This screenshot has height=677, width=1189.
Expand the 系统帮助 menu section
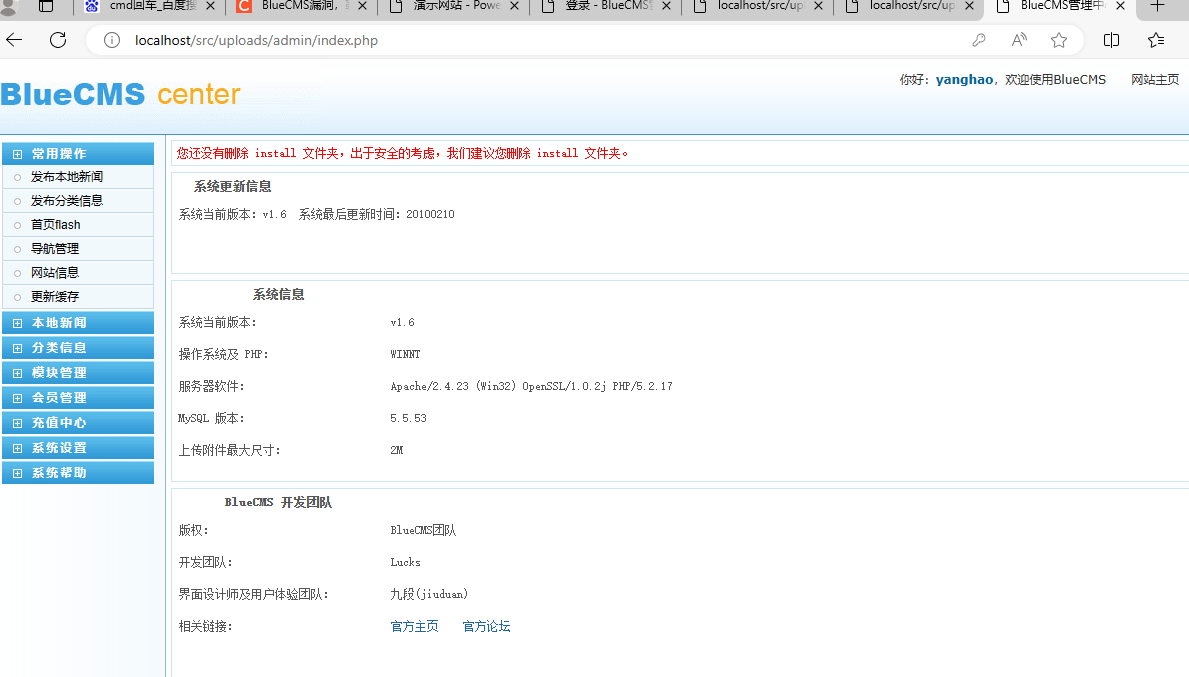[x=78, y=473]
